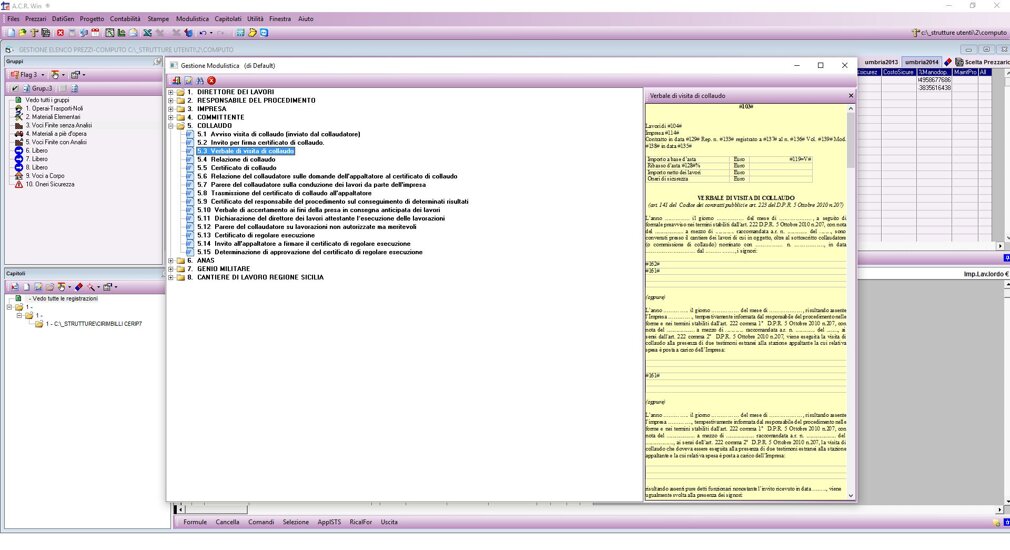1010x550 pixels.
Task: Expand the 1. DIRETTORE DEI LAVORI folder
Action: click(171, 92)
